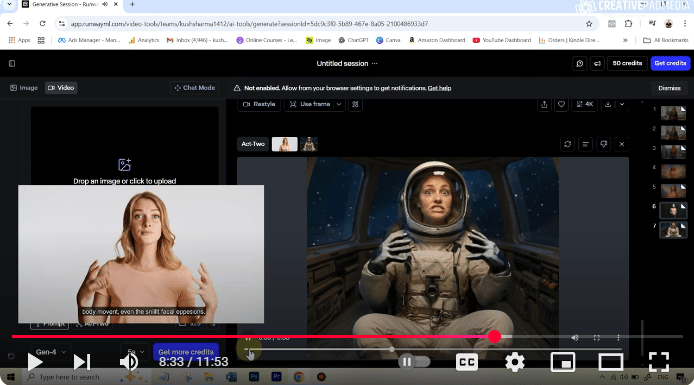Turn on closed captions (CC)
This screenshot has width=694, height=385.
(x=467, y=362)
